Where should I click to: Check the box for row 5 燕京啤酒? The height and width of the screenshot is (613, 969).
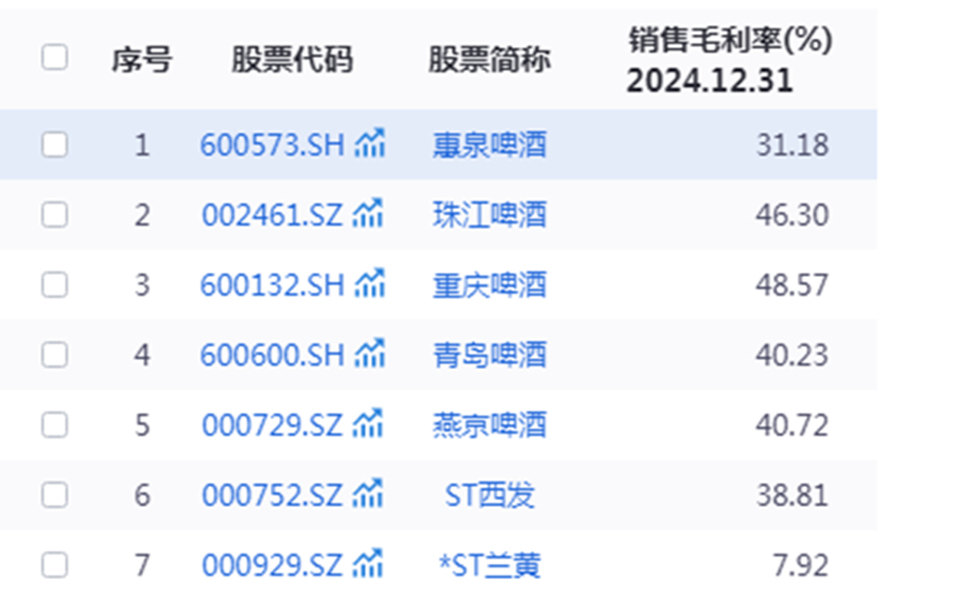tap(54, 425)
